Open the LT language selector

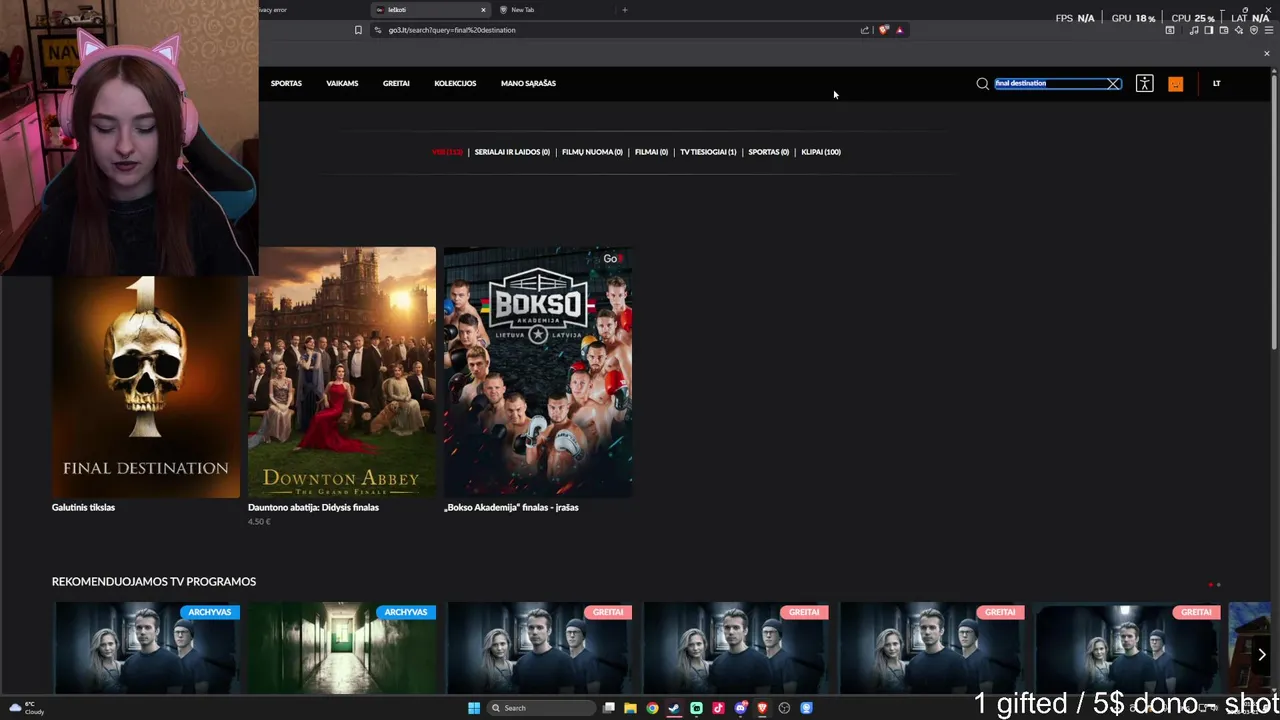[1216, 84]
